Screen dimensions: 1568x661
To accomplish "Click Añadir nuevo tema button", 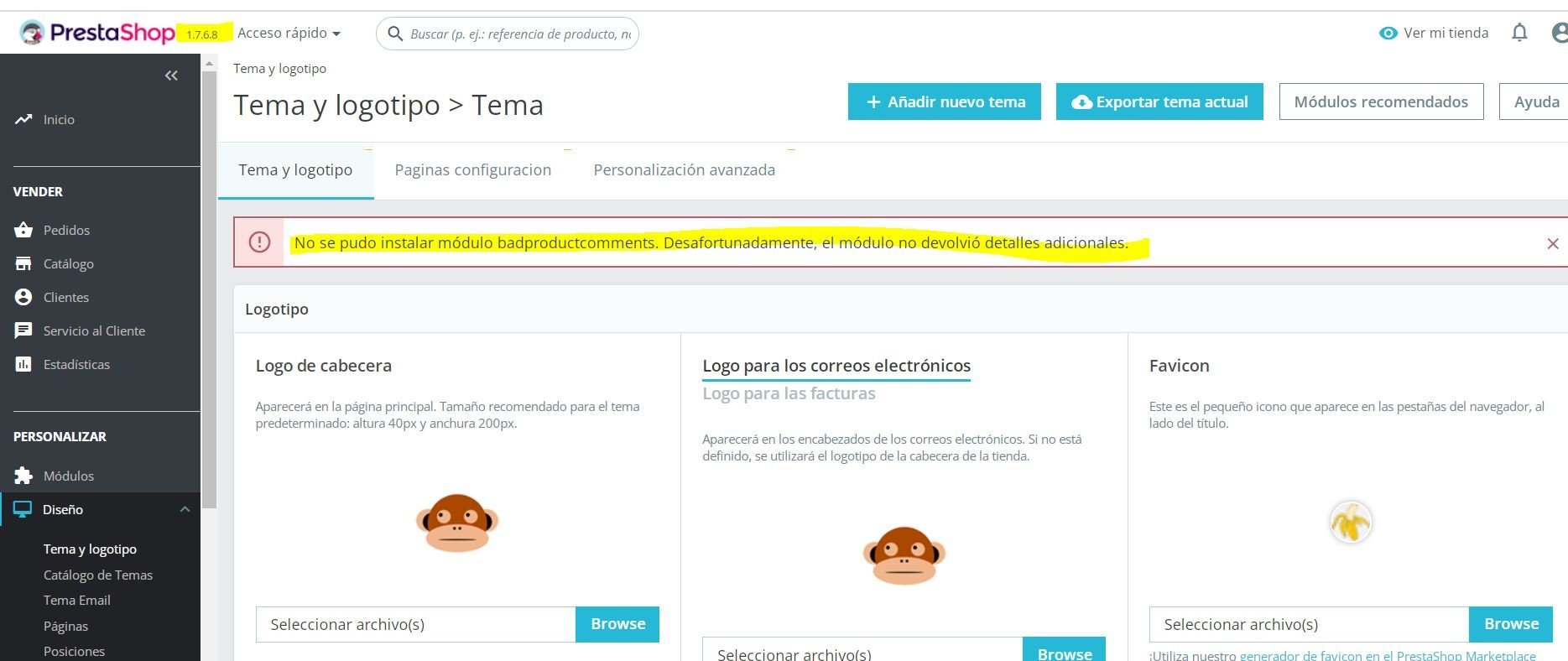I will tap(945, 101).
